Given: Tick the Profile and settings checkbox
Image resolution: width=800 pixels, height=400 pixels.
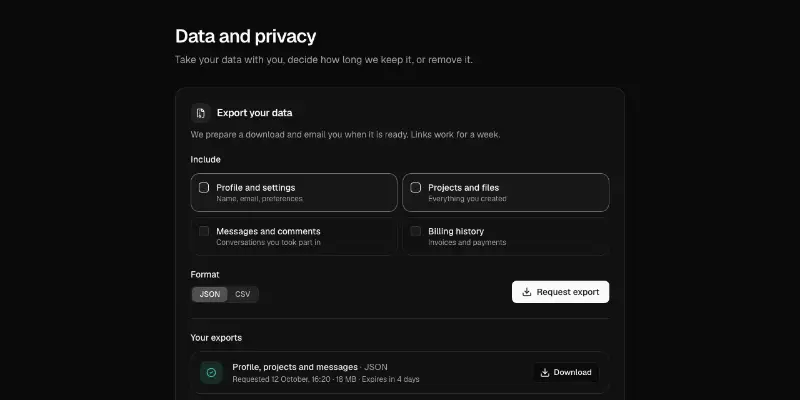Looking at the screenshot, I should coord(204,188).
